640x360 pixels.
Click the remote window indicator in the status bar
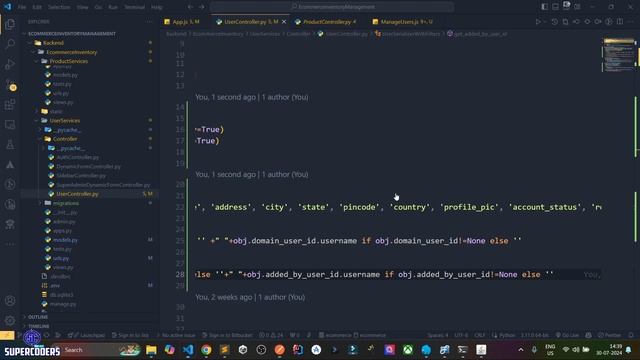point(7,335)
